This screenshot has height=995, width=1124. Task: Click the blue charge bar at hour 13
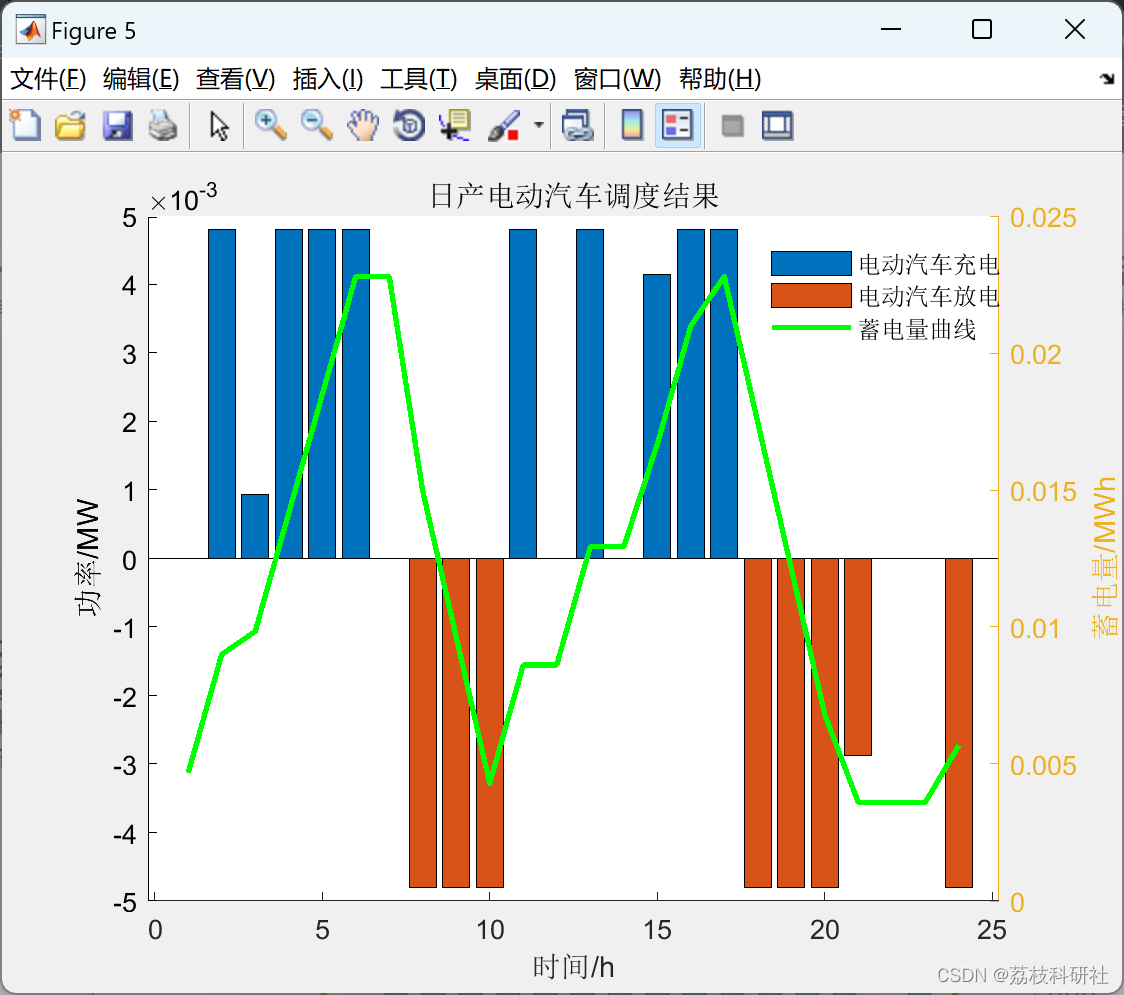(x=590, y=394)
